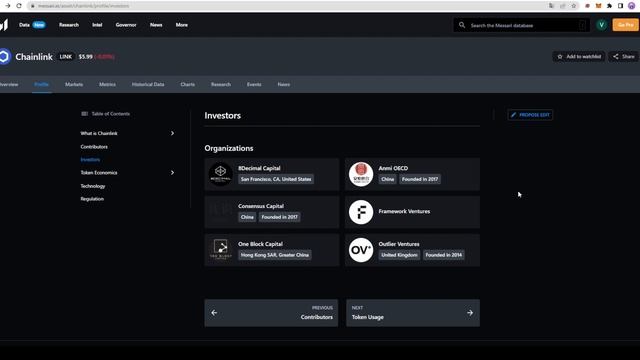Image resolution: width=640 pixels, height=360 pixels.
Task: Click the search magnifier icon
Action: point(462,25)
